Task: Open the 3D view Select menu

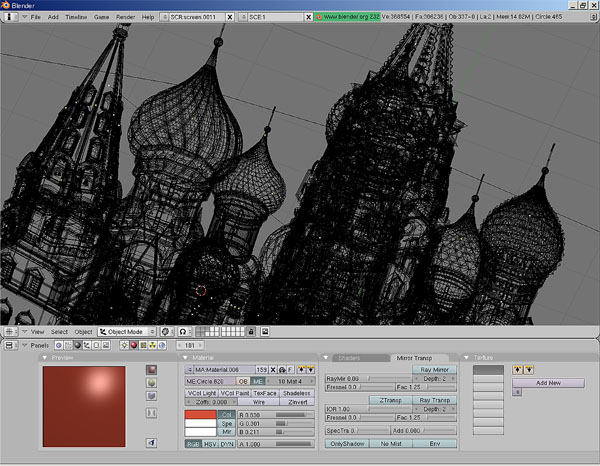Action: (x=59, y=332)
